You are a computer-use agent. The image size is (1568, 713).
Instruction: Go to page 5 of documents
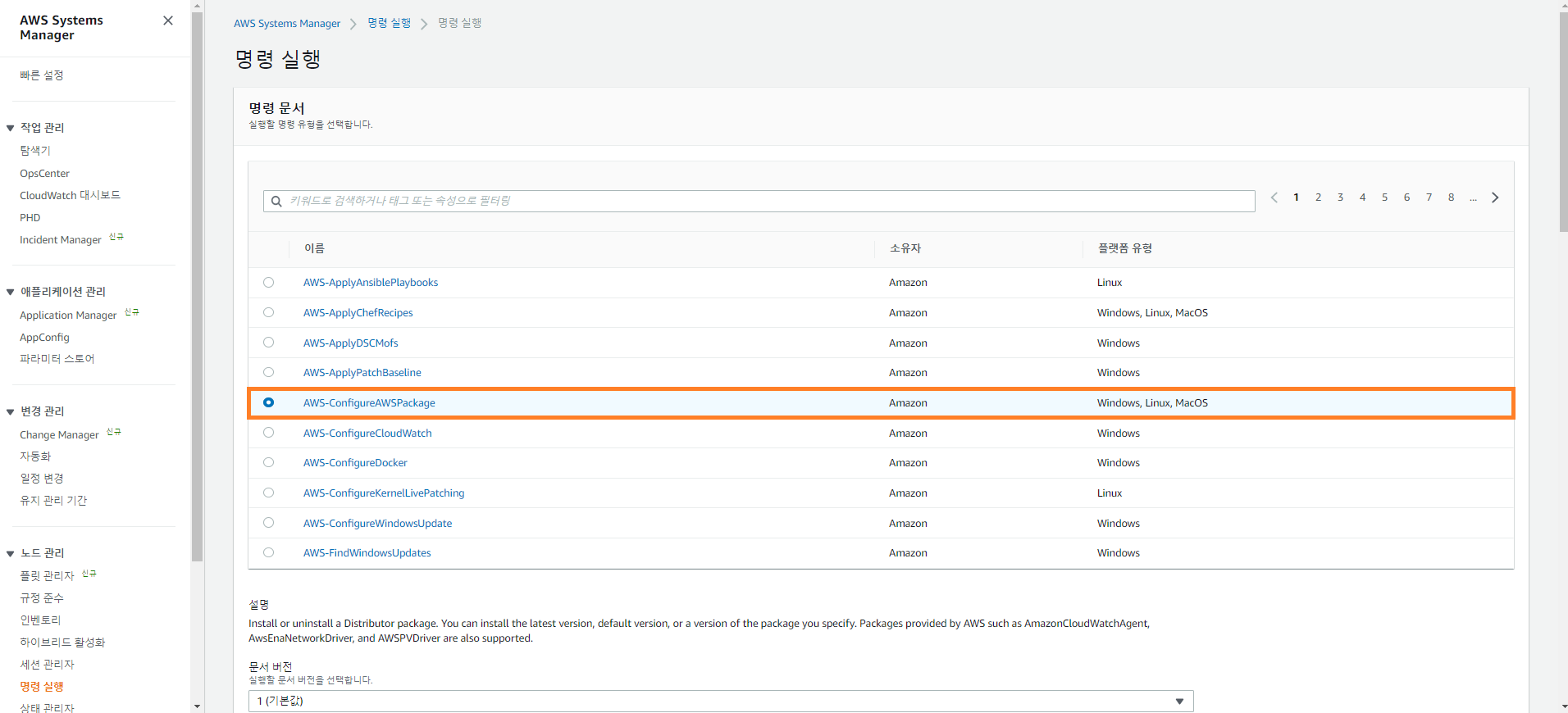click(x=1385, y=198)
